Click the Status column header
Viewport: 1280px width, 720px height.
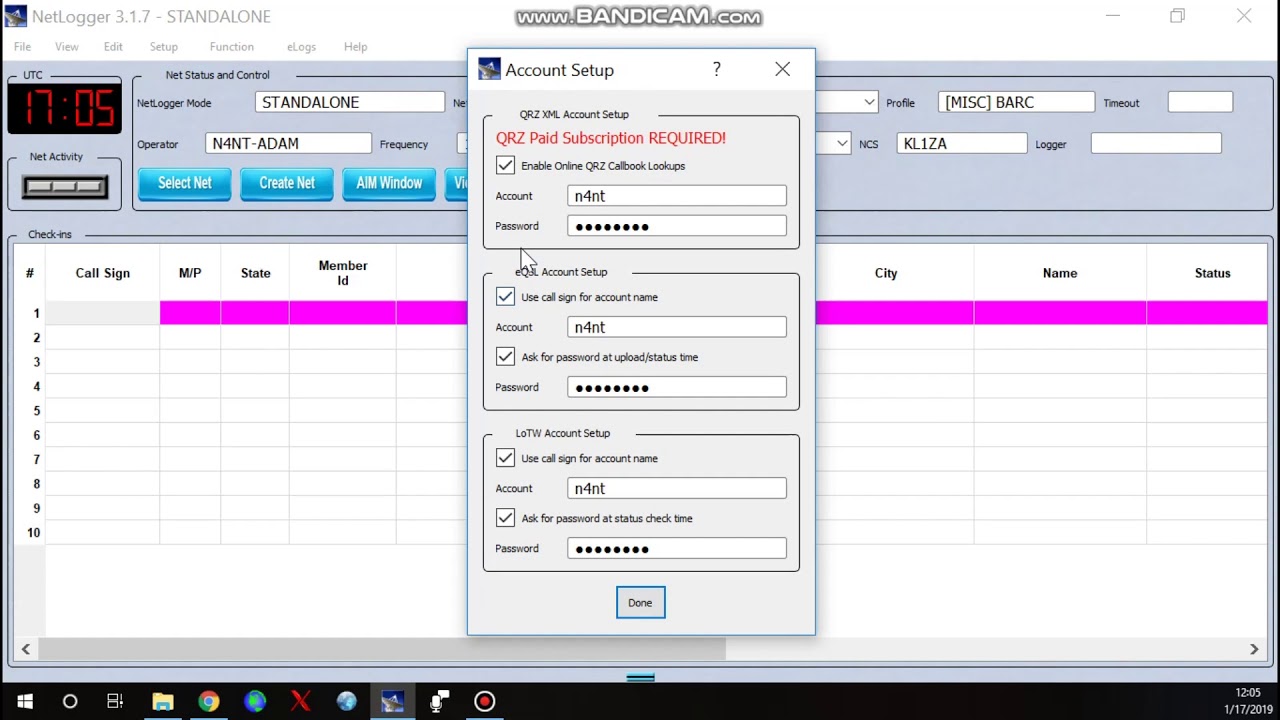(x=1212, y=273)
